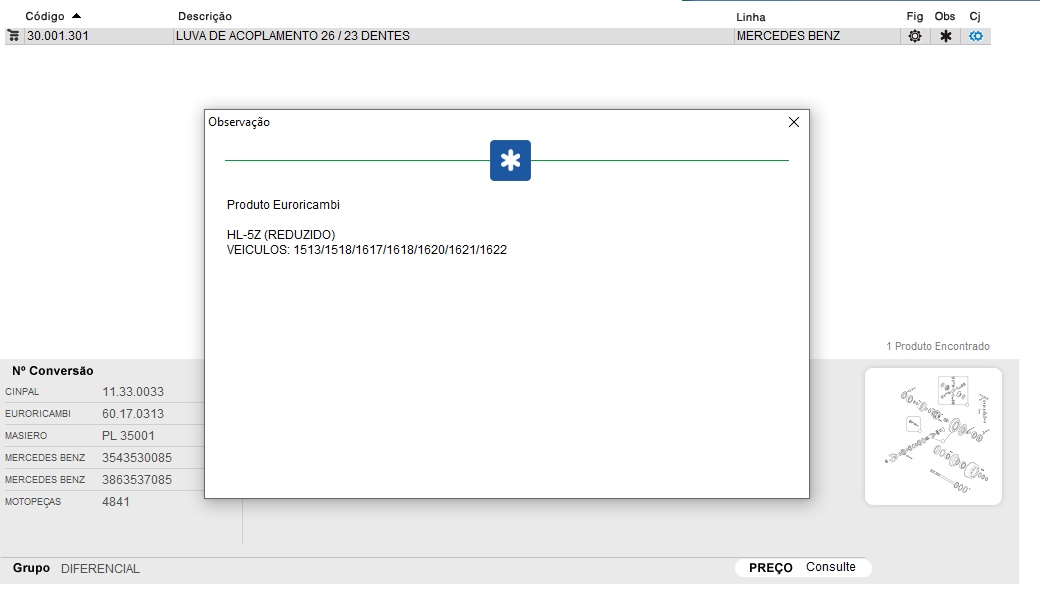Toggle the sort arrow next to Código
Image resolution: width=1040 pixels, height=595 pixels.
pos(77,16)
